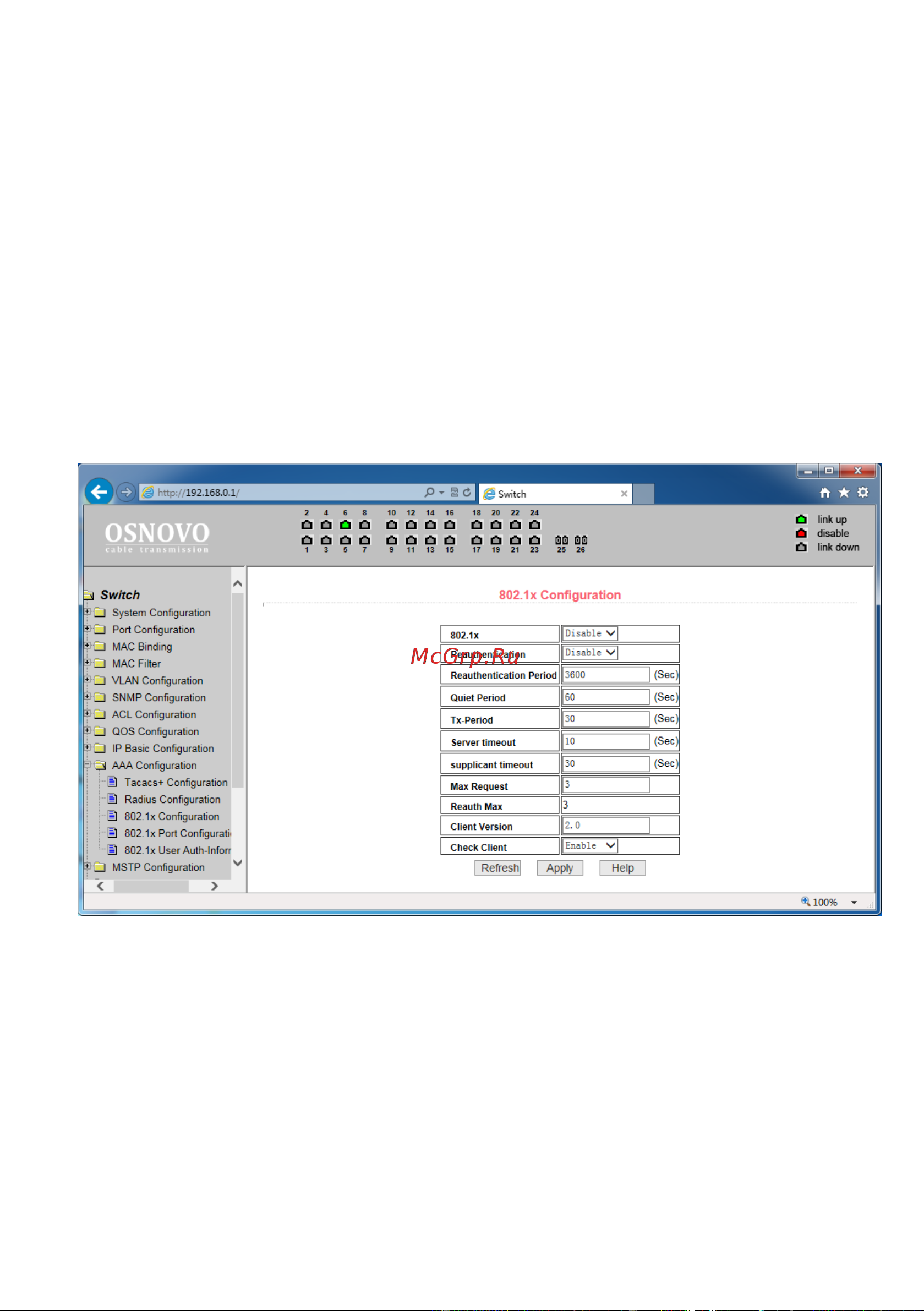Click the browser Back arrow button

[x=99, y=491]
